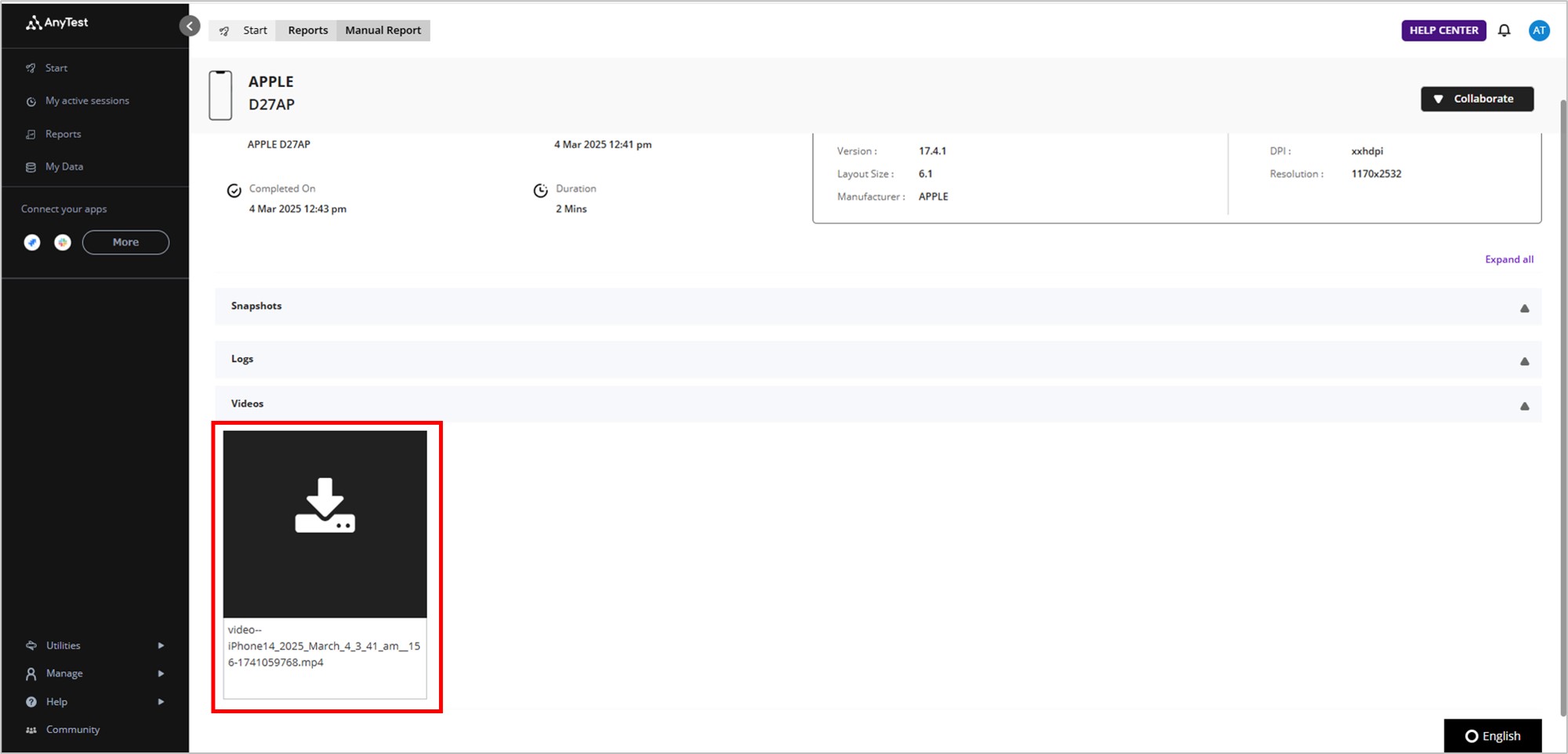Click the blue Jira app icon
1568x754 pixels.
[32, 243]
